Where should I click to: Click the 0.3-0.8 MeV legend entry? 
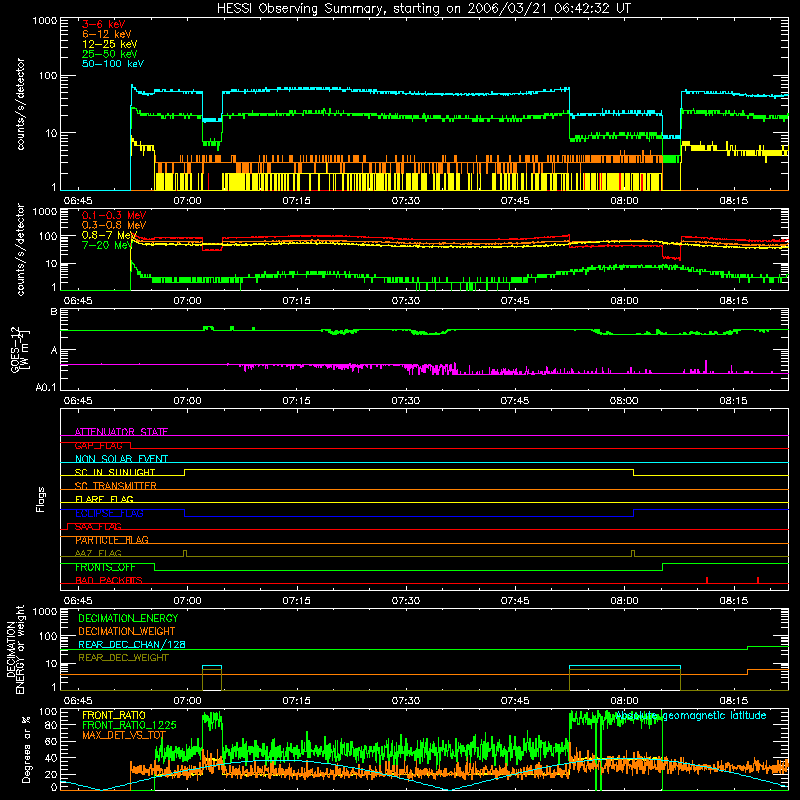(114, 226)
